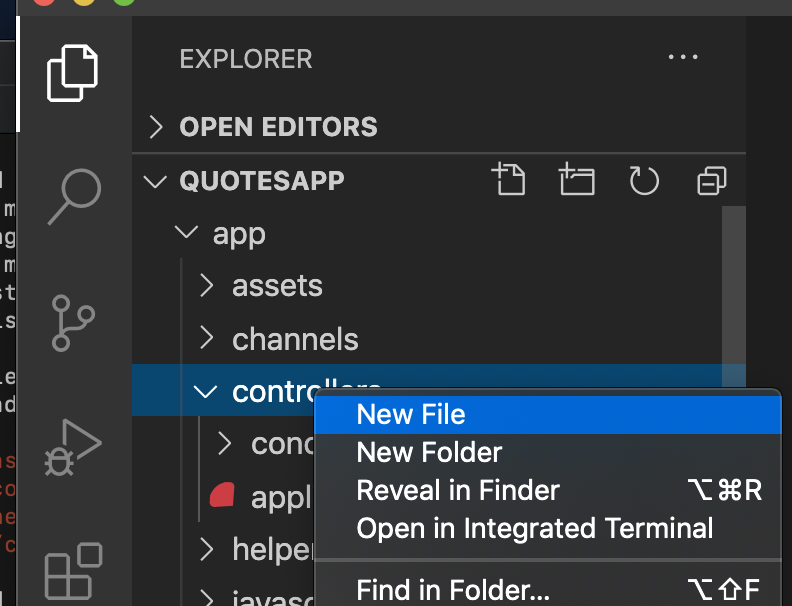Select Reveal in Finder menu entry
Screen dimensions: 792x606
(x=548, y=490)
